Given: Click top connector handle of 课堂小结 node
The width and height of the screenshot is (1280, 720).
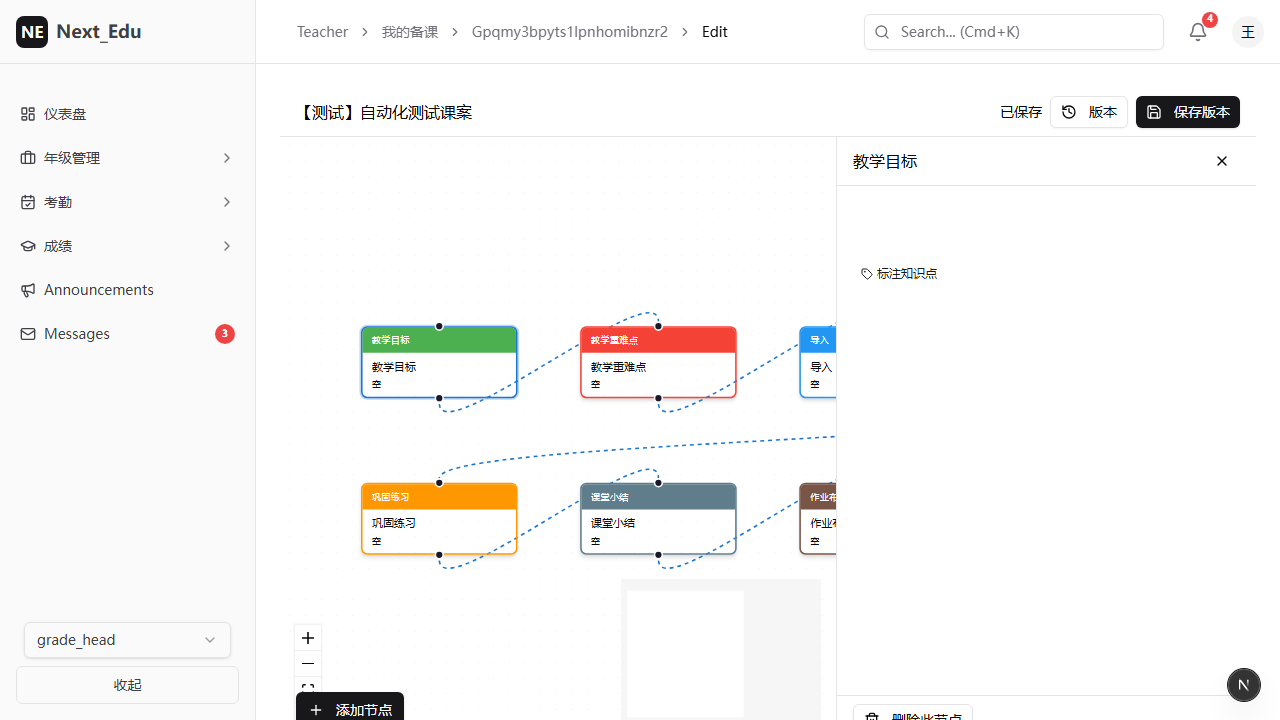Looking at the screenshot, I should [x=658, y=483].
